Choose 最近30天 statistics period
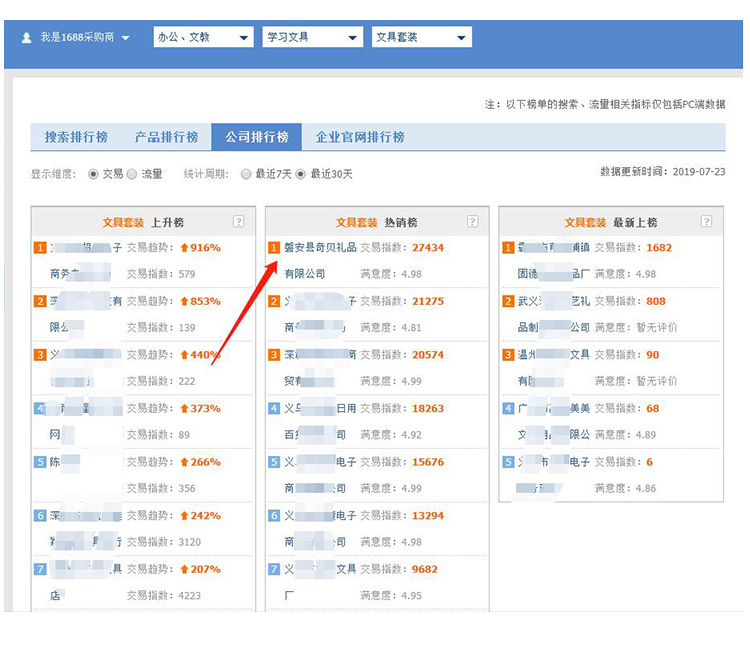Screen dimensions: 750x650 (300, 174)
